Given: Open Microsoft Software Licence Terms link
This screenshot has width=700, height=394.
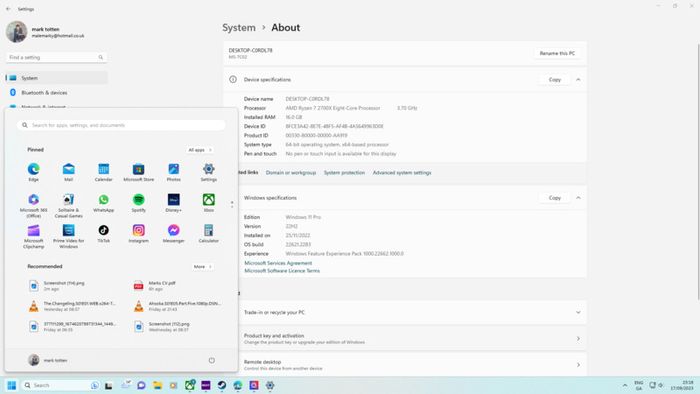Looking at the screenshot, I should click(282, 271).
